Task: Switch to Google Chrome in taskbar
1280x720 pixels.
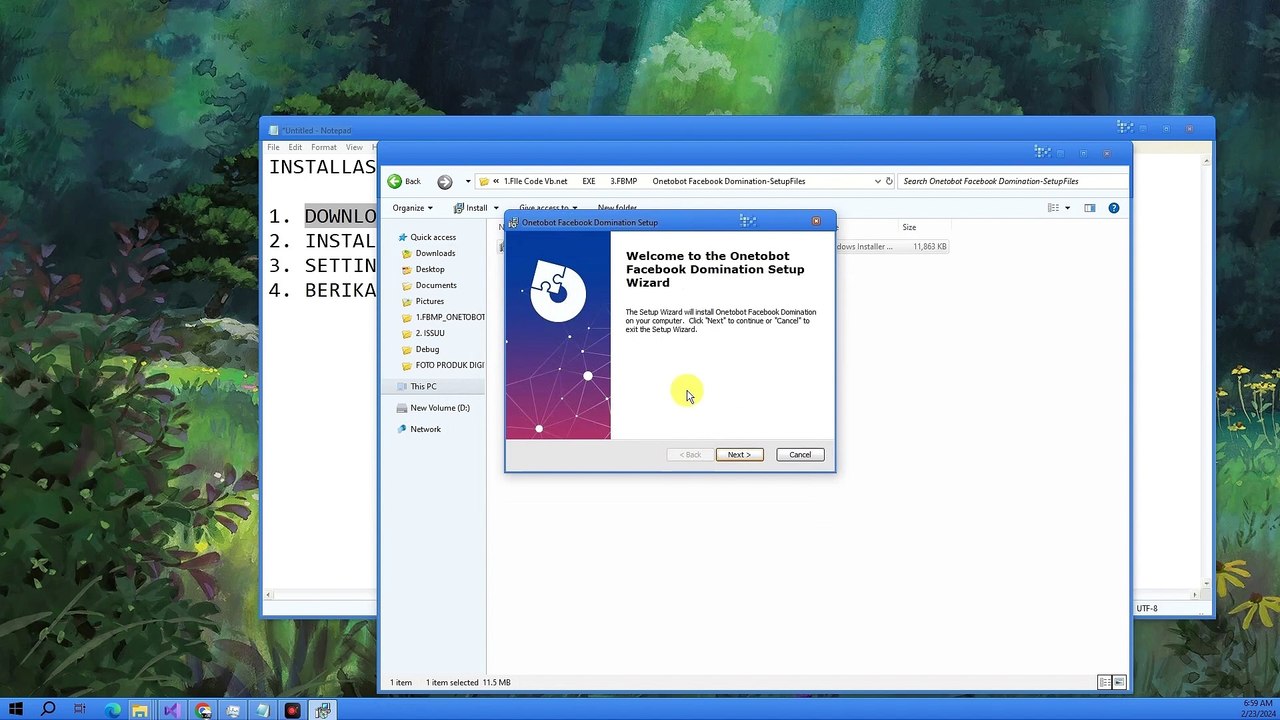Action: [203, 710]
